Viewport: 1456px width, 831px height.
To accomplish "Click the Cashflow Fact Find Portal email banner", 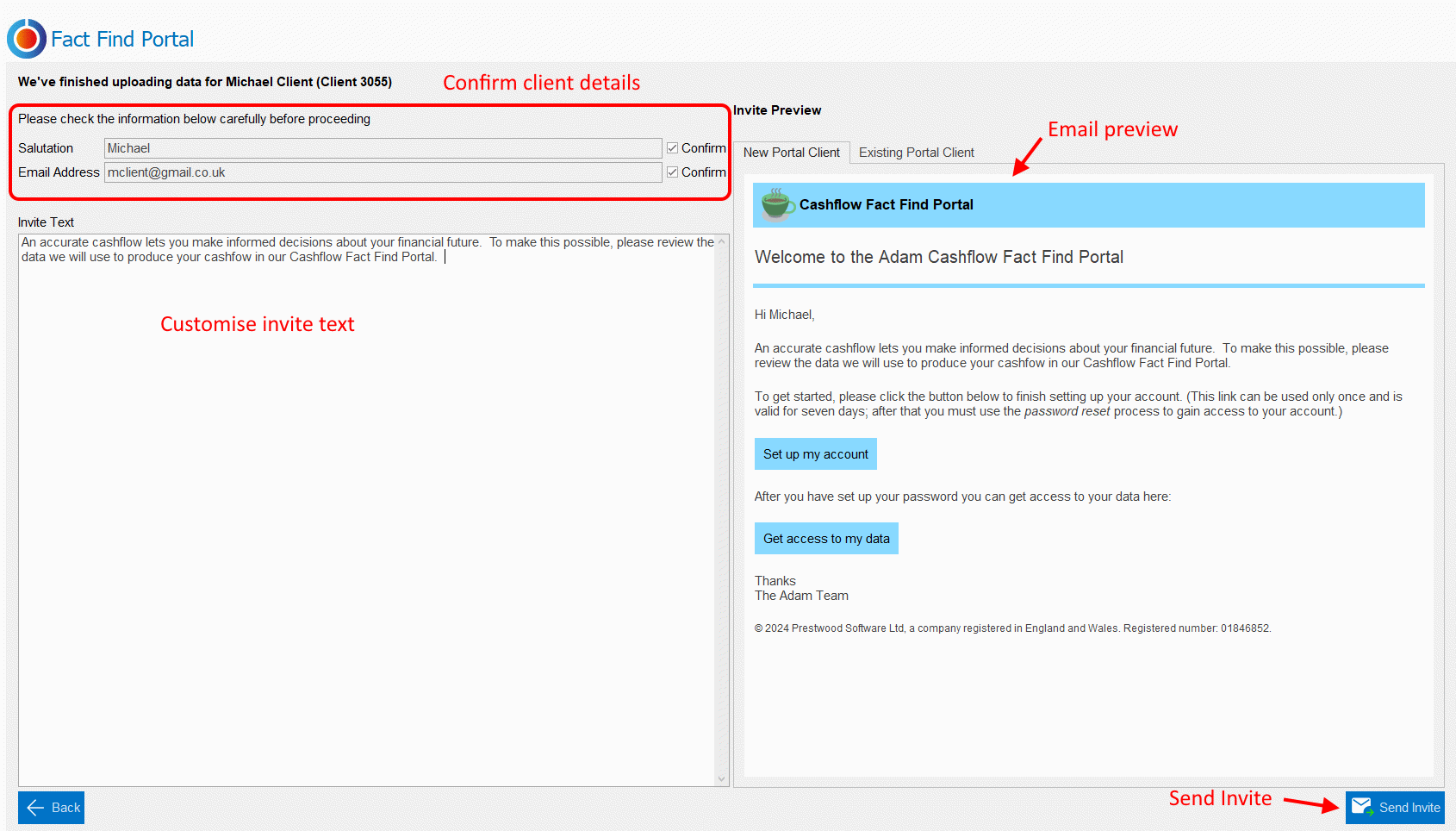I will (1087, 205).
